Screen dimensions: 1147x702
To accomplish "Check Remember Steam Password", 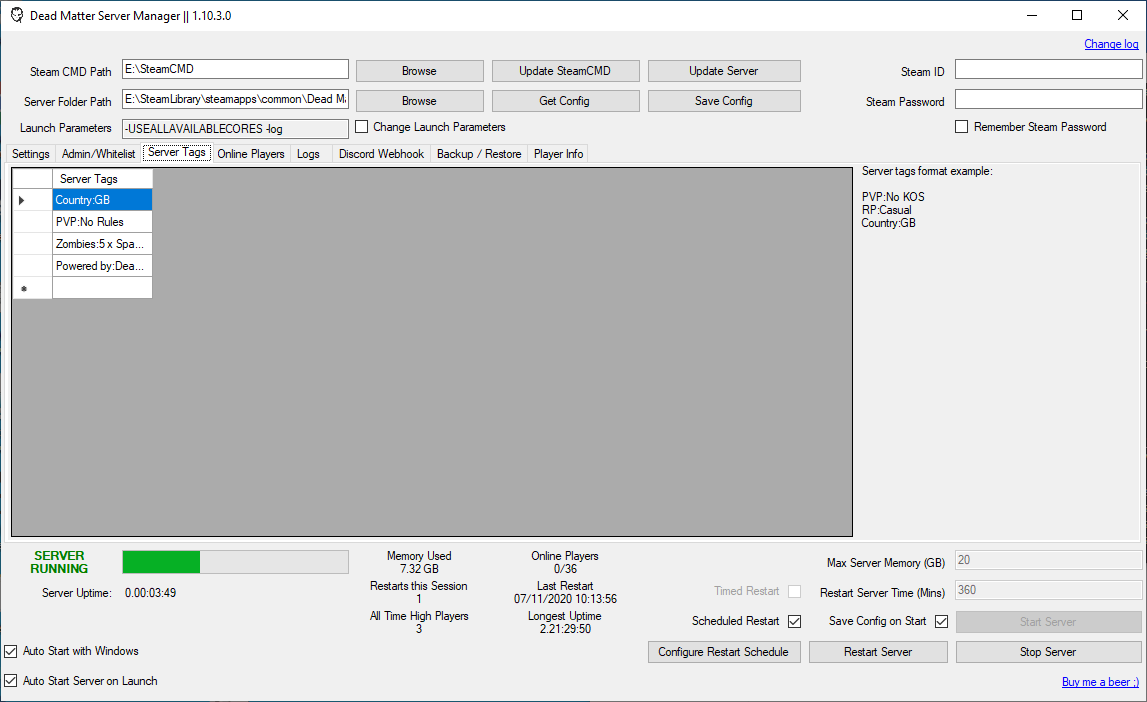I will coord(961,126).
